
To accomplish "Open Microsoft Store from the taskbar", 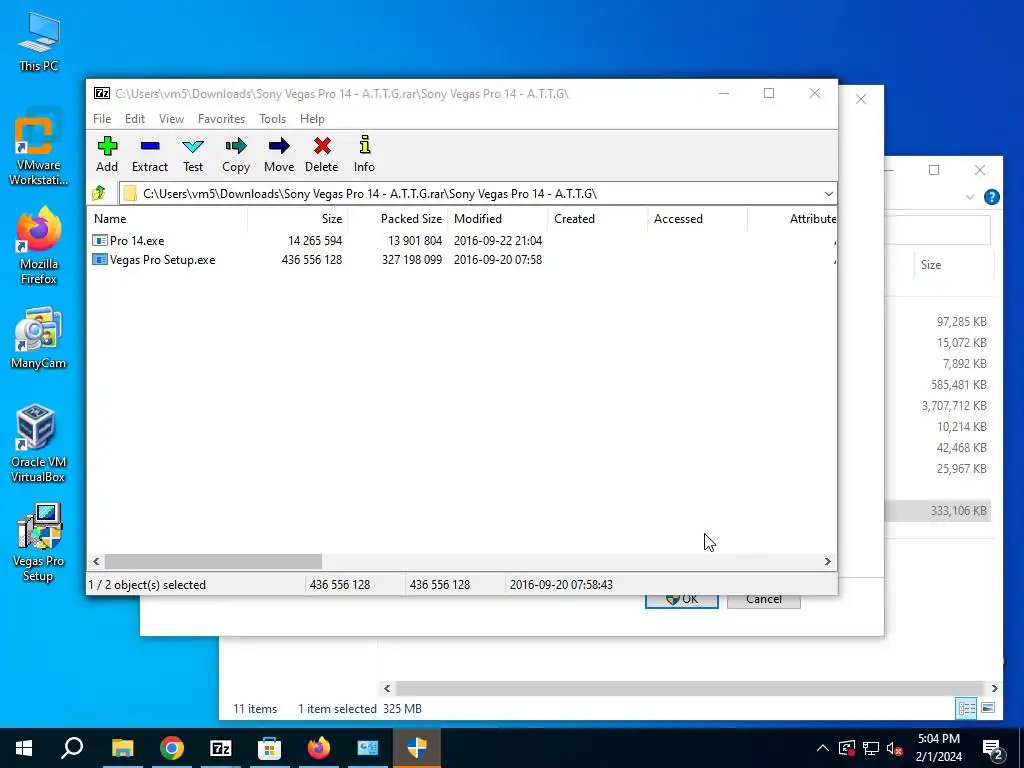I will pyautogui.click(x=269, y=748).
